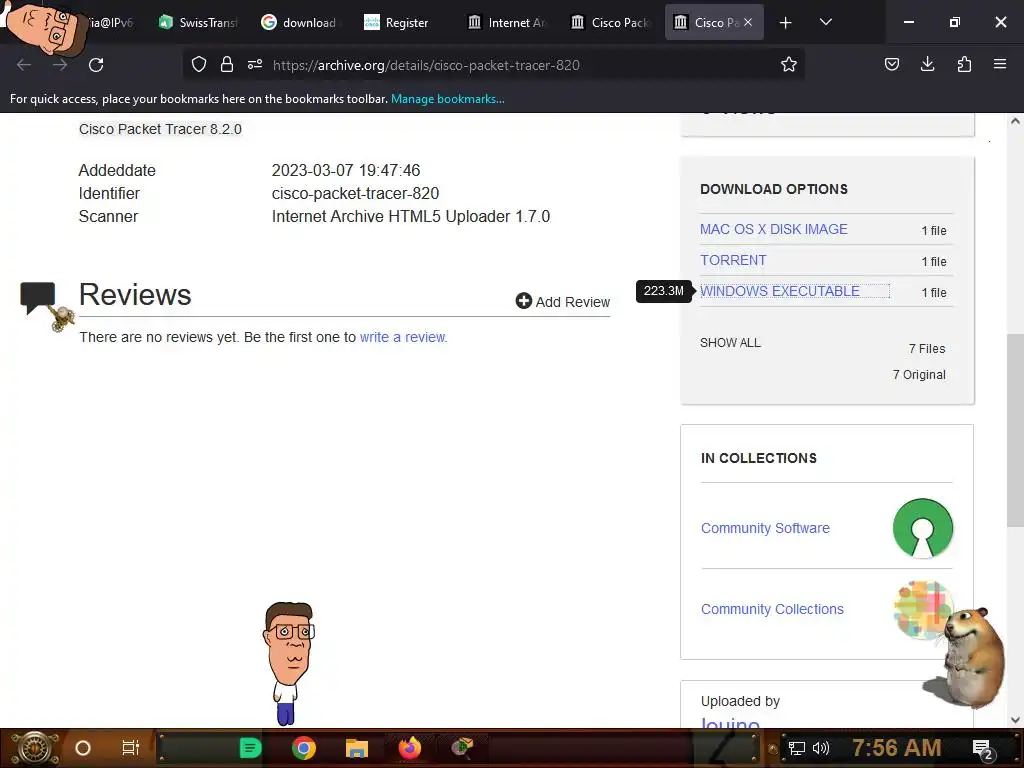Image resolution: width=1024 pixels, height=768 pixels.
Task: Save page to Pocket
Action: point(892,64)
